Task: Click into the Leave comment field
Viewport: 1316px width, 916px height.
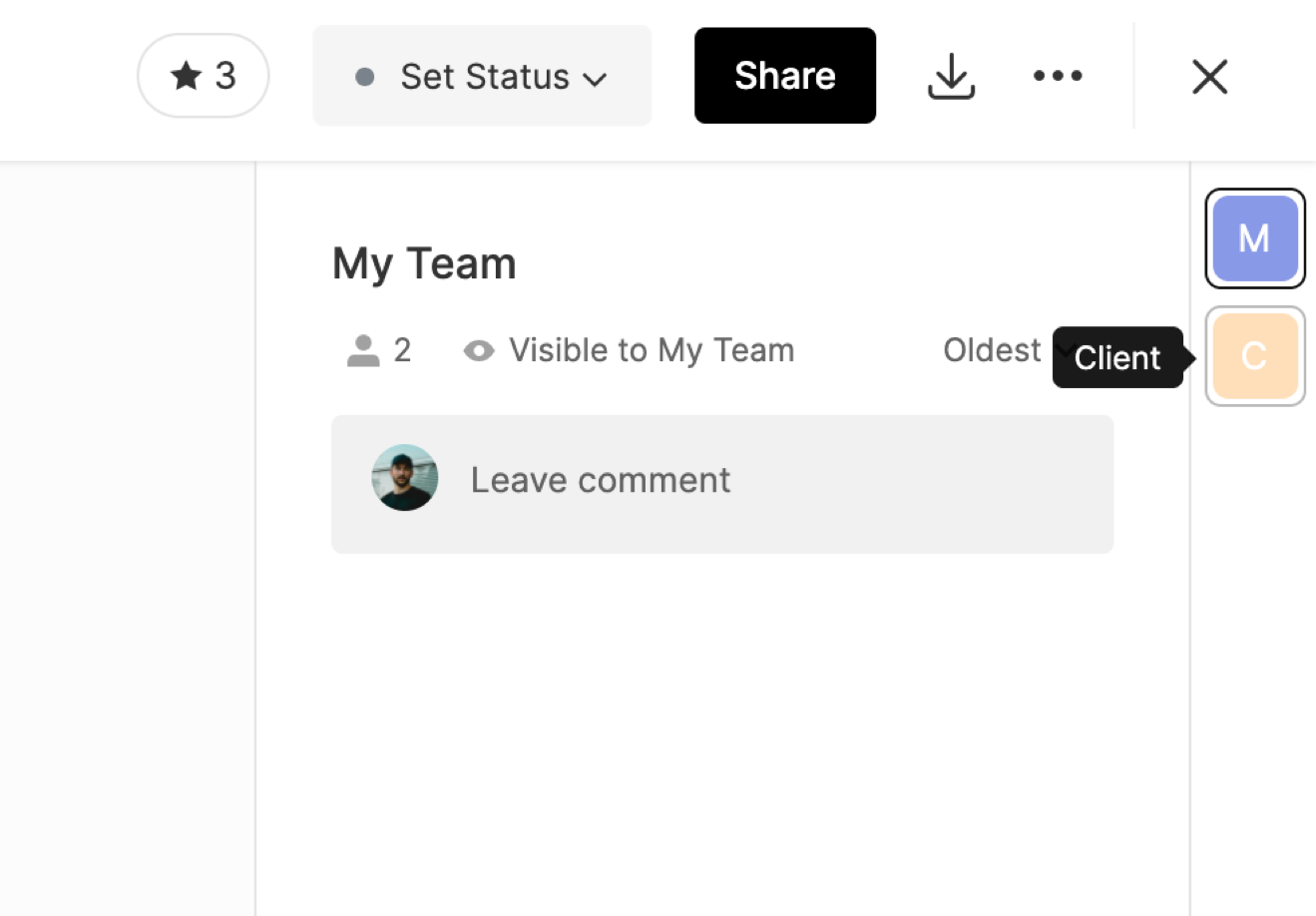Action: tap(758, 481)
